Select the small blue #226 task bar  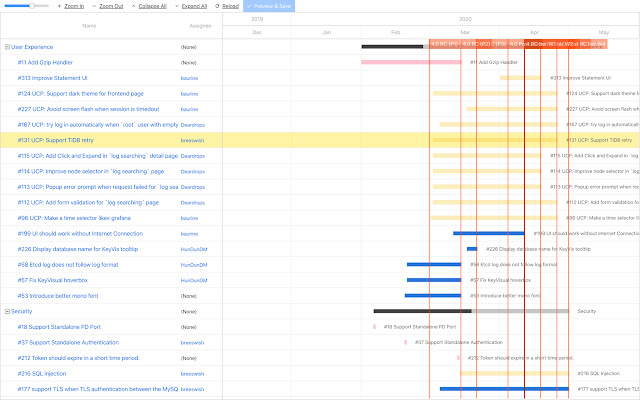[472, 249]
